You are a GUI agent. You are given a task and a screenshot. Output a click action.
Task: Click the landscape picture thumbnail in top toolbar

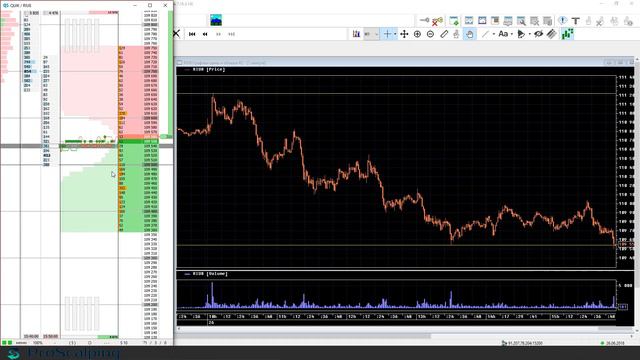click(x=216, y=20)
